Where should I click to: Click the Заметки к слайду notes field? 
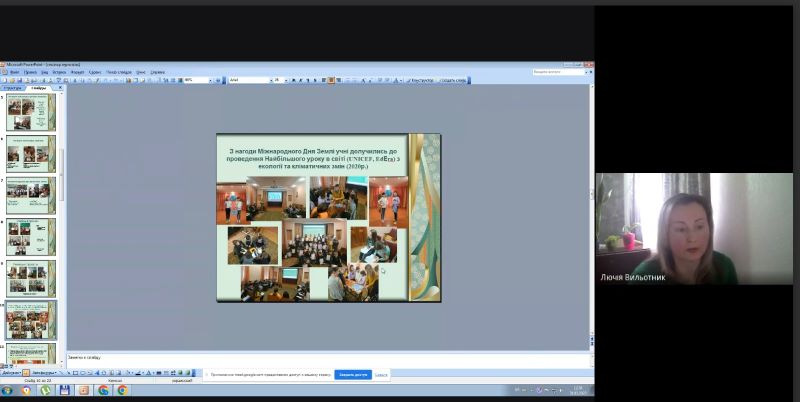(x=329, y=360)
